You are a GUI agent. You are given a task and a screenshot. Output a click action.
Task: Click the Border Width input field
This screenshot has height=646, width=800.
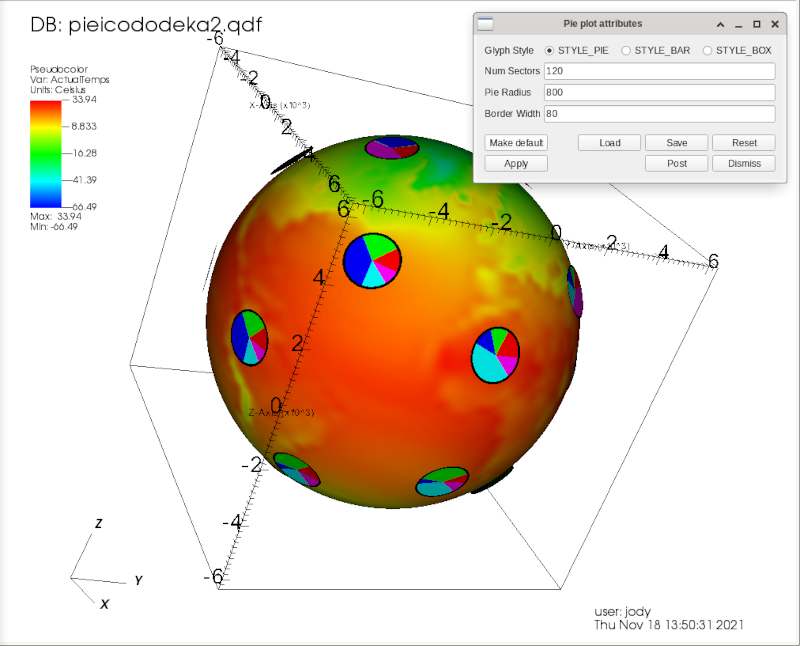point(660,114)
